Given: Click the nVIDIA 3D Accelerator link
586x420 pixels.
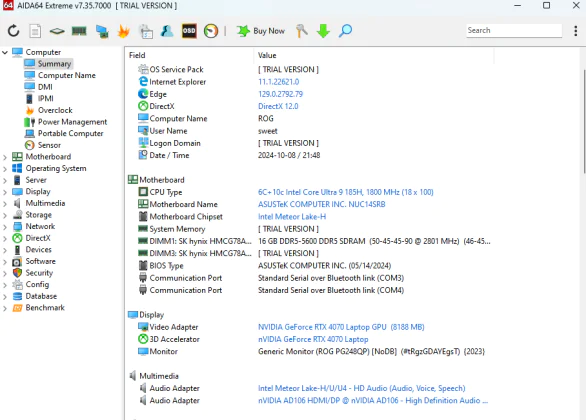Looking at the screenshot, I should pyautogui.click(x=313, y=339).
